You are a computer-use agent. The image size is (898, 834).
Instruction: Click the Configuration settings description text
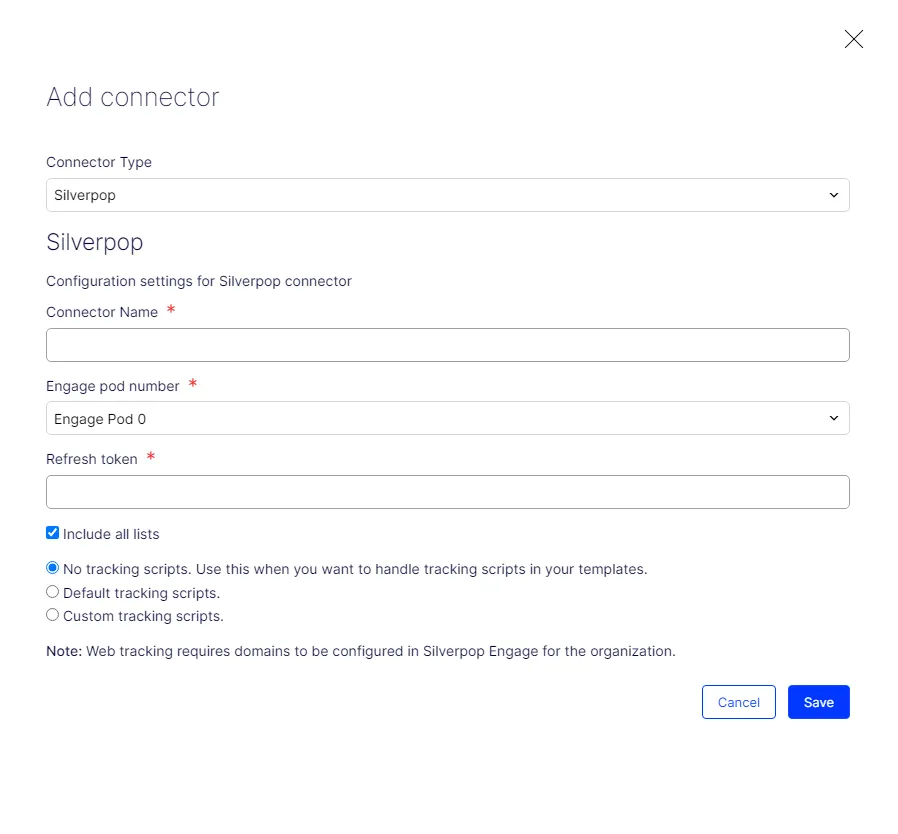(x=199, y=281)
